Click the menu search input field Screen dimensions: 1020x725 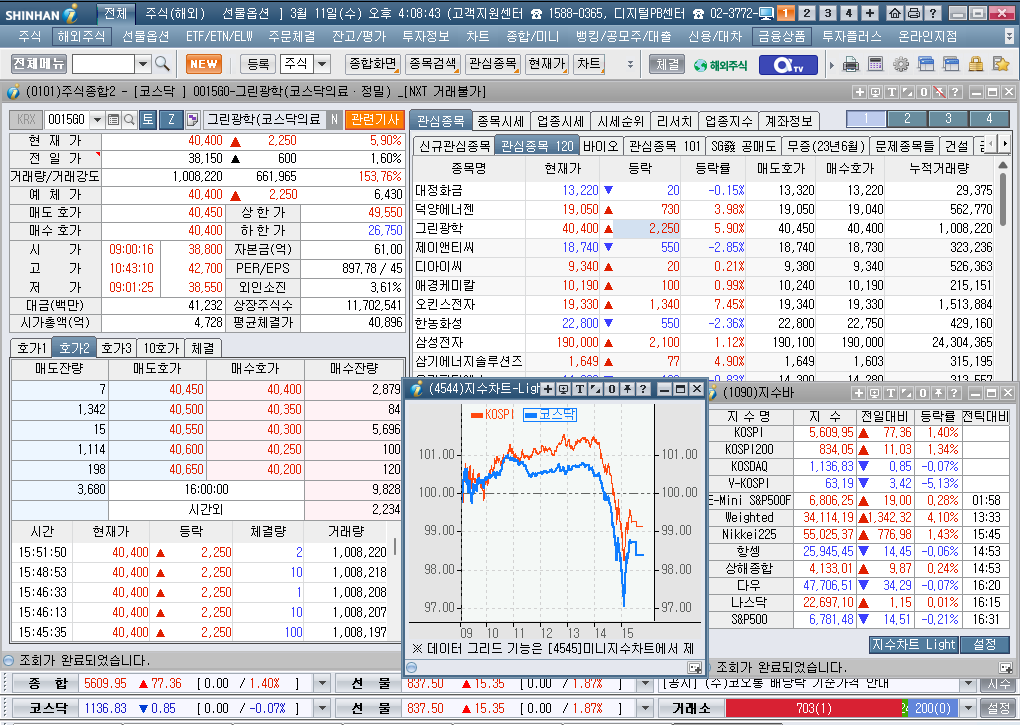[x=103, y=64]
